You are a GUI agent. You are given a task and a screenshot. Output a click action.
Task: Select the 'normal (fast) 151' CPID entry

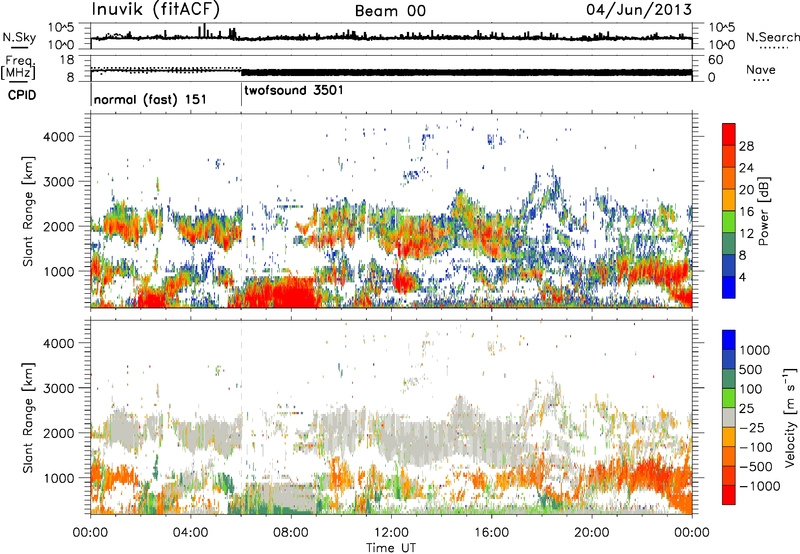pyautogui.click(x=150, y=99)
